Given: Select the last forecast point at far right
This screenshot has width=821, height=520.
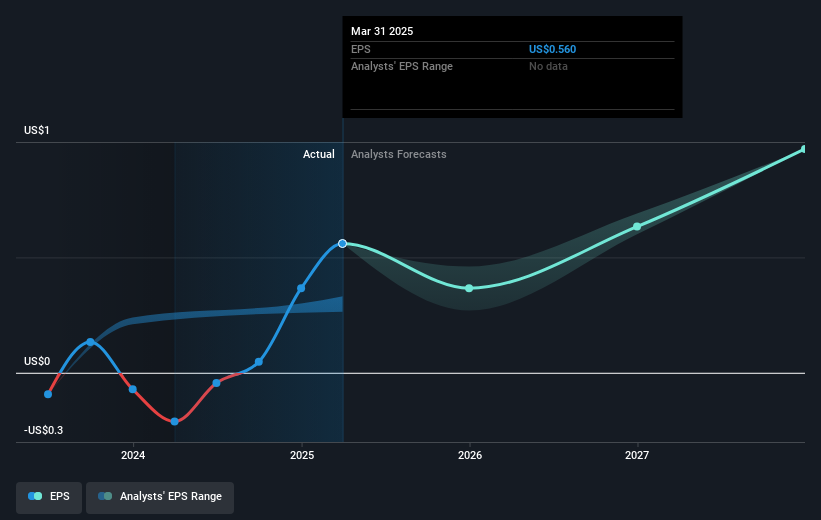Looking at the screenshot, I should click(x=804, y=149).
